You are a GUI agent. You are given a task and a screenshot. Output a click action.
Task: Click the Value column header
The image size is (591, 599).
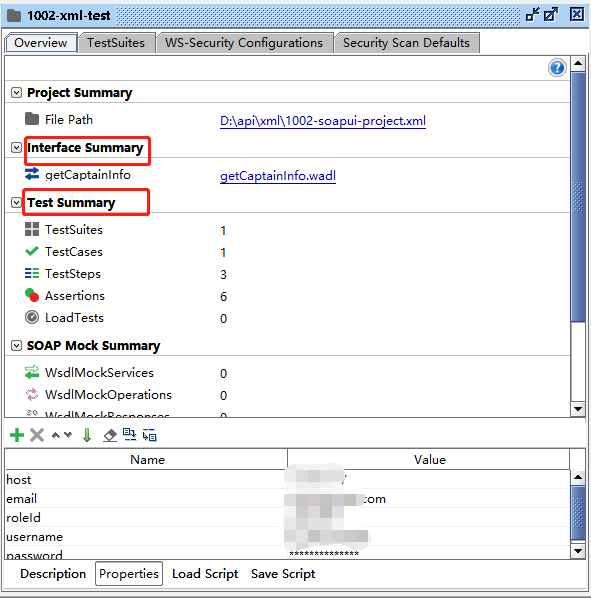pyautogui.click(x=429, y=459)
